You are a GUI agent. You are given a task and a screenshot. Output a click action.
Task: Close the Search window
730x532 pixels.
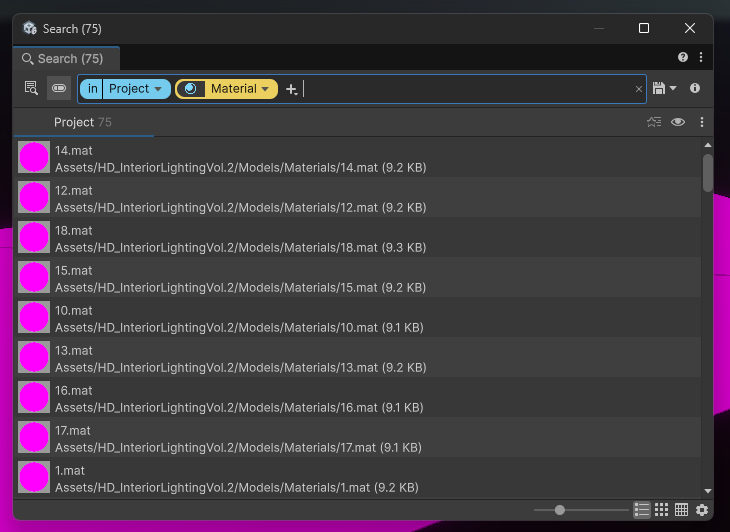690,28
